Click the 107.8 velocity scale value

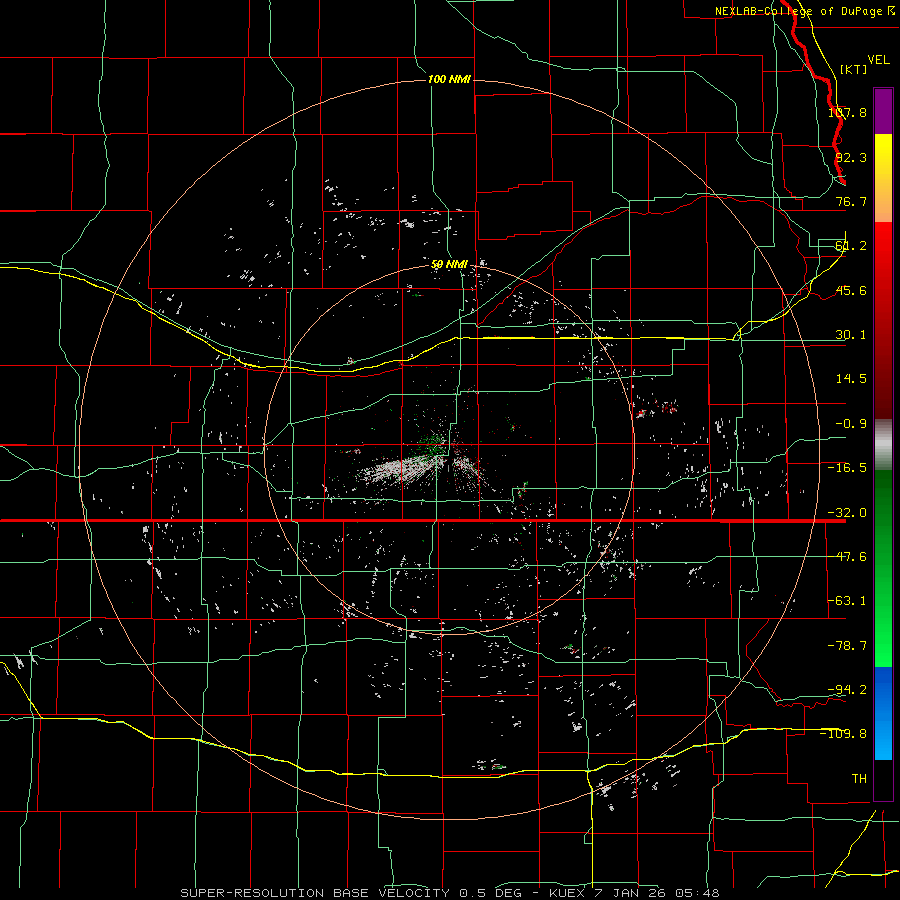pyautogui.click(x=847, y=112)
